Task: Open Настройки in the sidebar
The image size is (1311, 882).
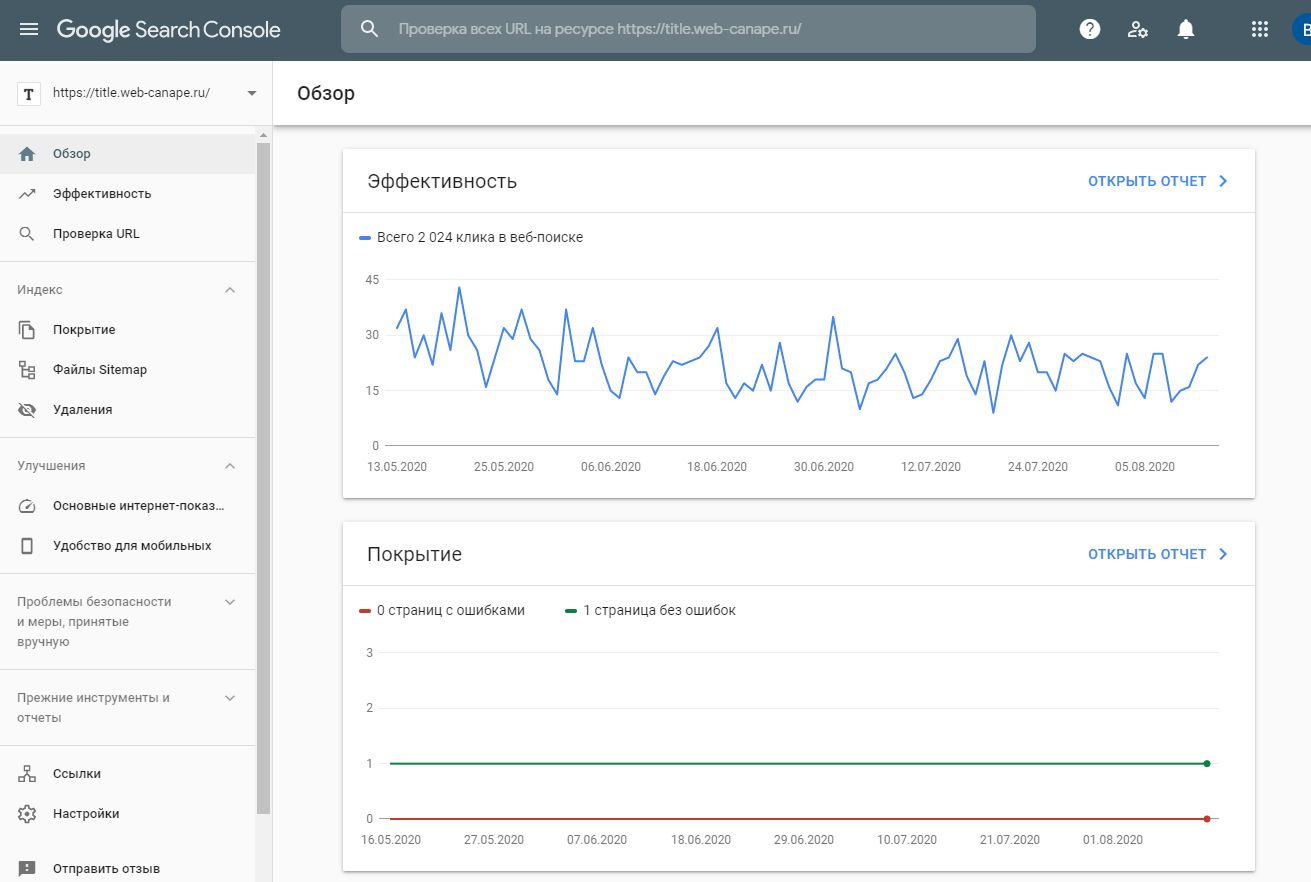Action: 128,814
